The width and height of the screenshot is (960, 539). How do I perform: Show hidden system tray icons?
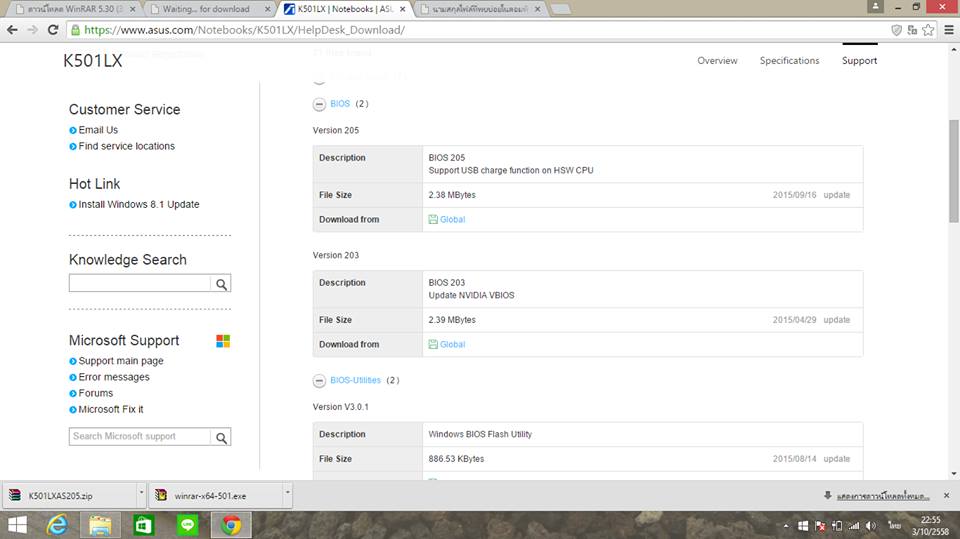(x=786, y=526)
